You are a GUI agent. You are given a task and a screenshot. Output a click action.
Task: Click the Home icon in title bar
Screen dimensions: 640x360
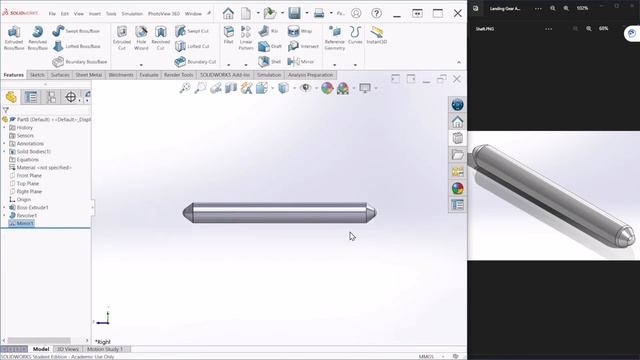tap(228, 13)
